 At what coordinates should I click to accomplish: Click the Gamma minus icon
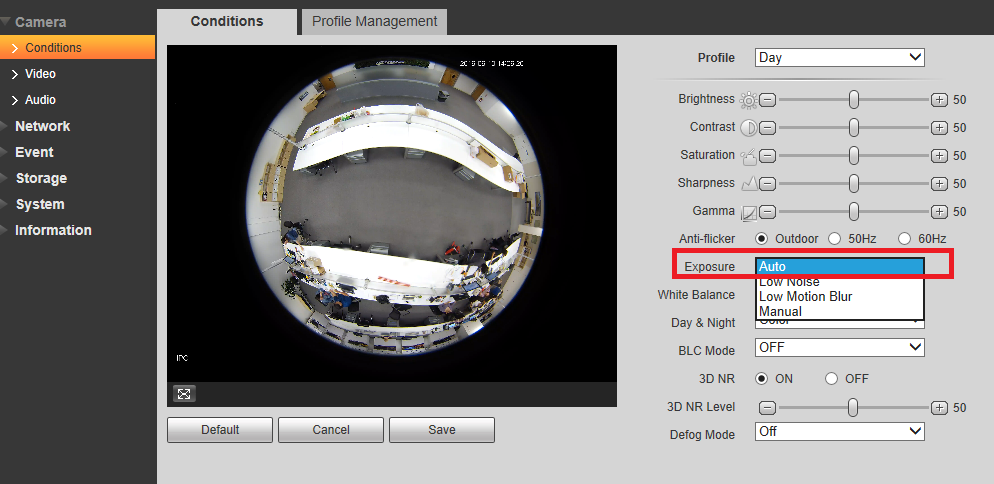pos(768,211)
